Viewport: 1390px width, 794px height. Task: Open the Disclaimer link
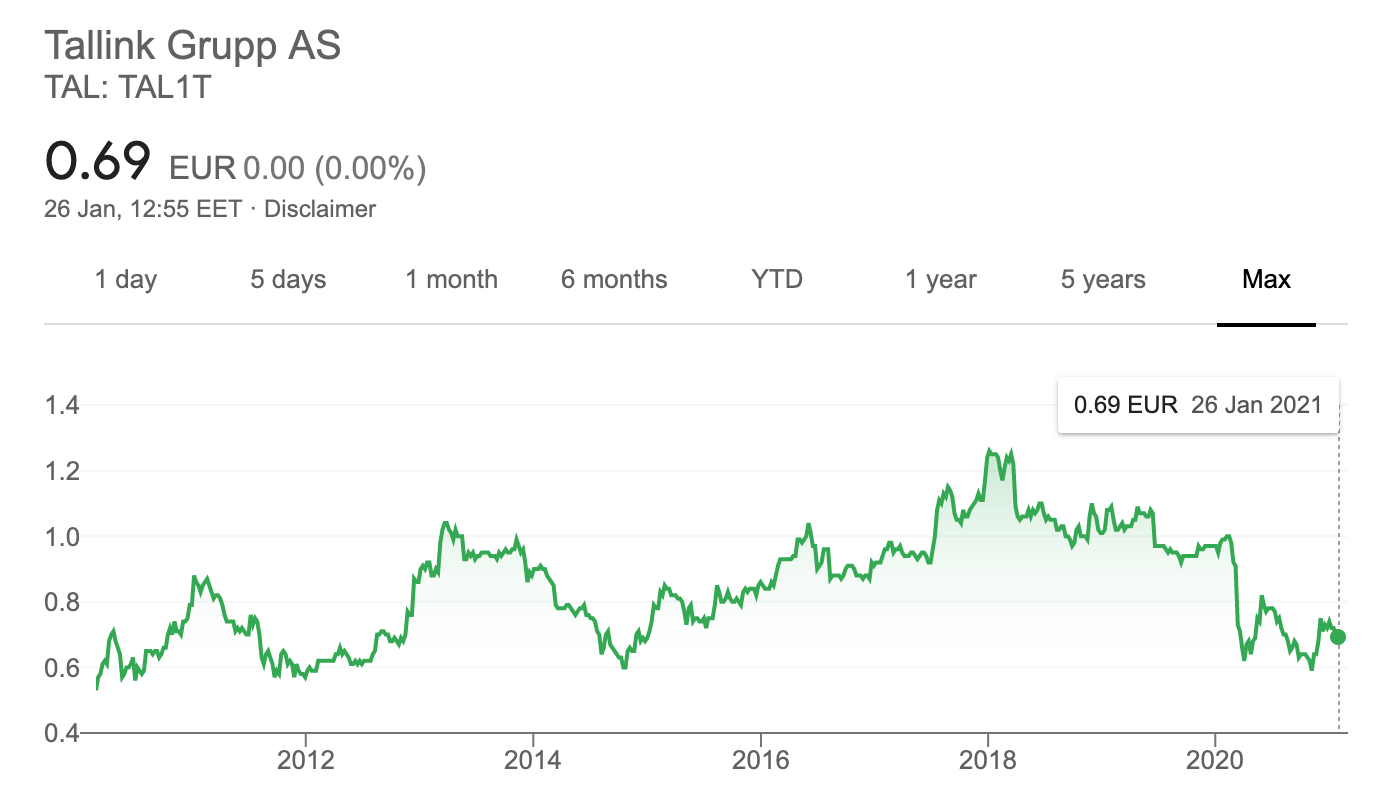point(319,209)
